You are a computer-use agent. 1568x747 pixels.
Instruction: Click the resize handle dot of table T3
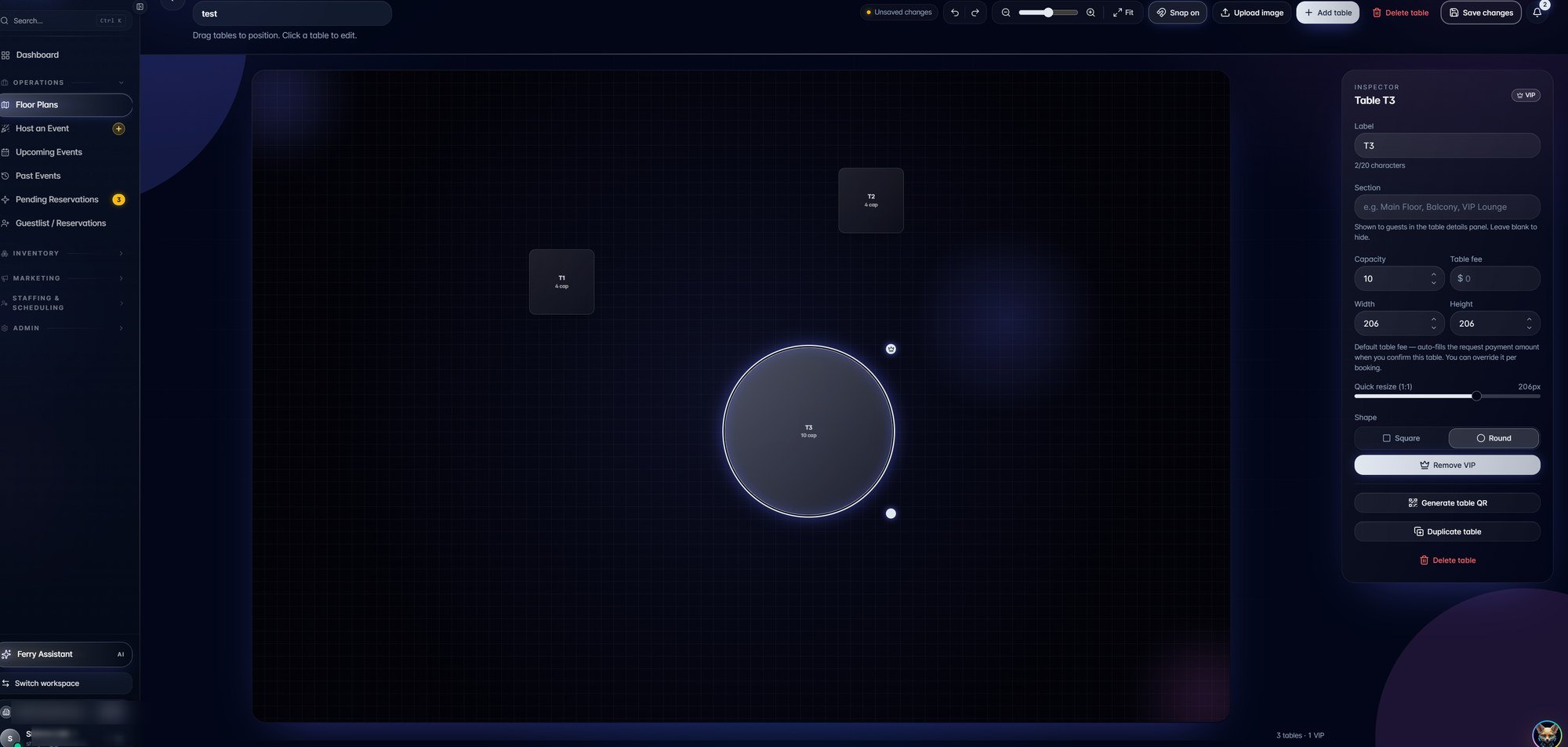tap(891, 513)
